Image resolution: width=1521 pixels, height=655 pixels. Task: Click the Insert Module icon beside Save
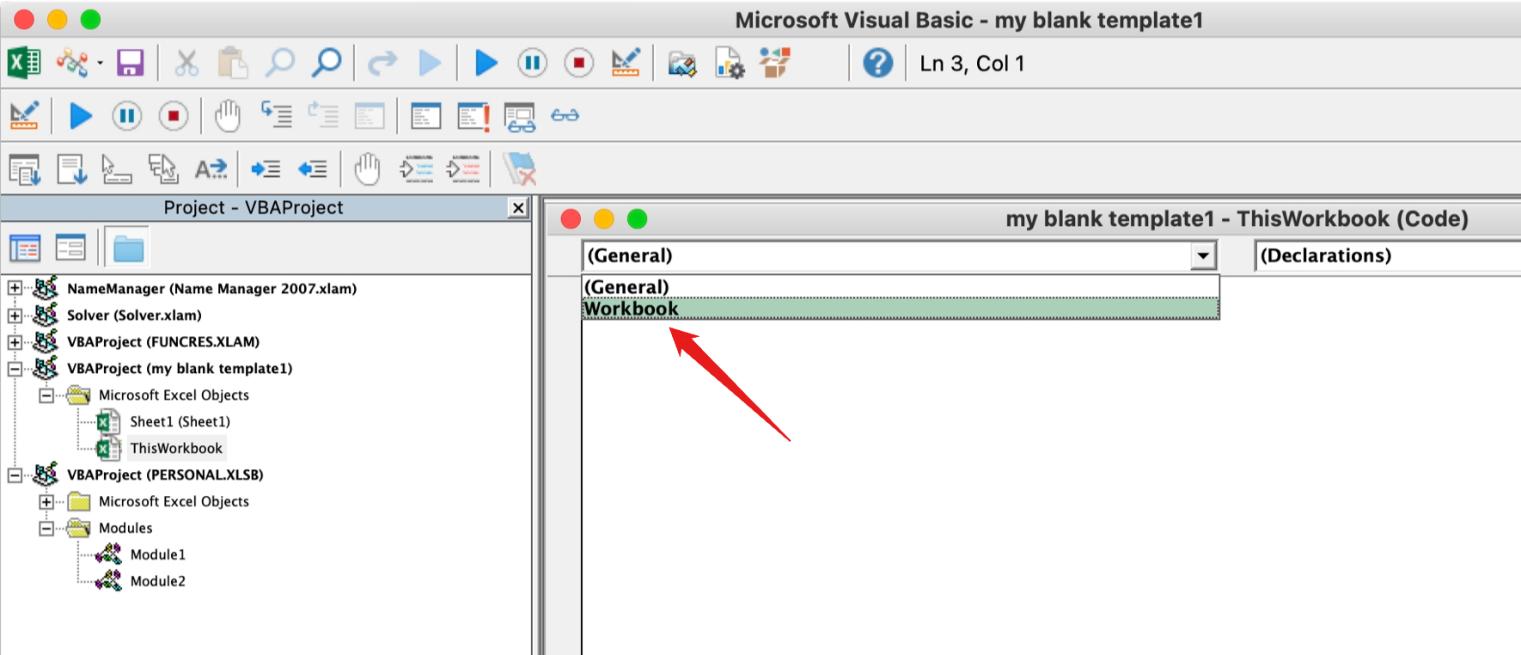pyautogui.click(x=73, y=64)
